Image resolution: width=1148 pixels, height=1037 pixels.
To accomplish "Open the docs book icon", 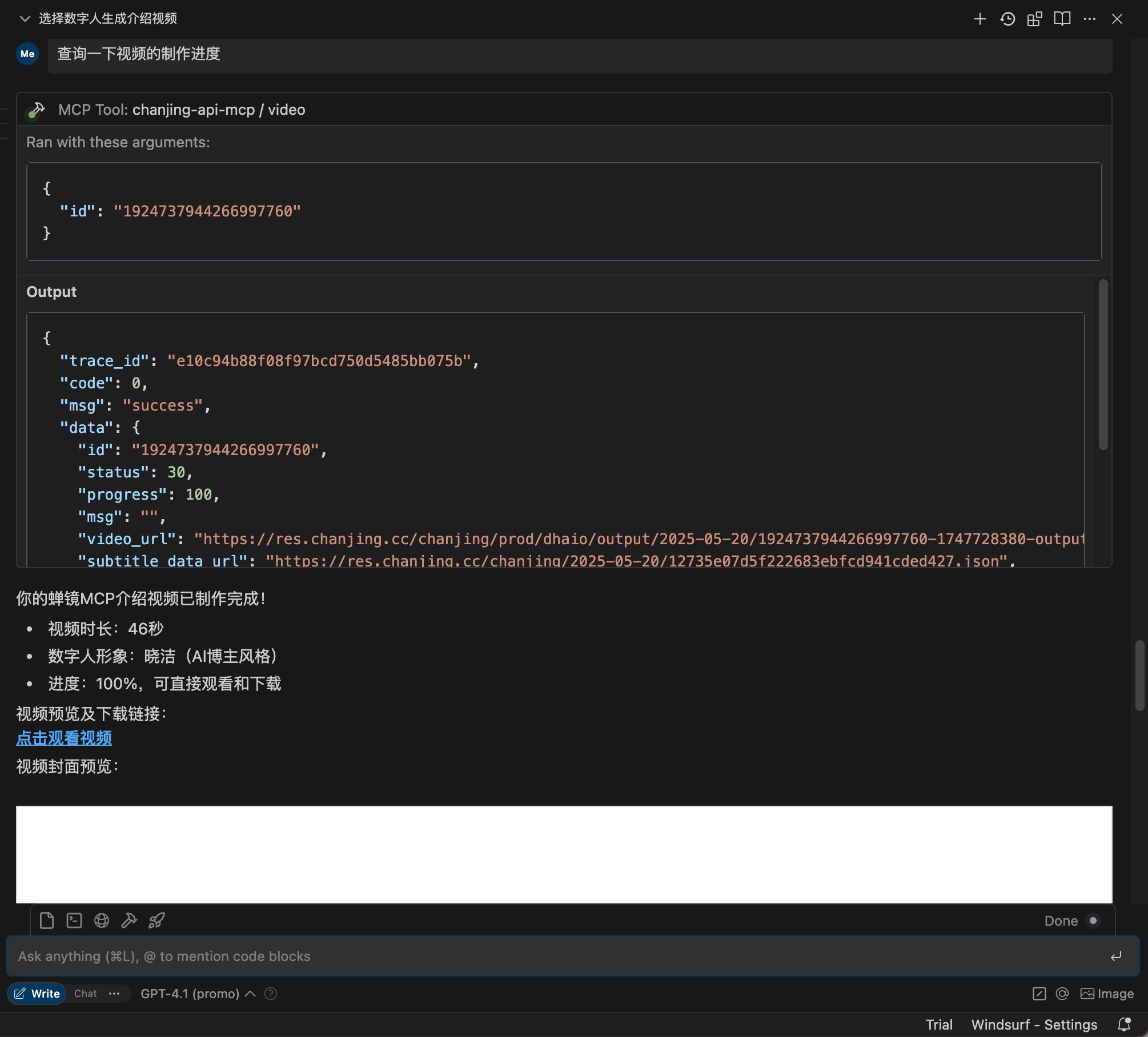I will (x=1062, y=19).
